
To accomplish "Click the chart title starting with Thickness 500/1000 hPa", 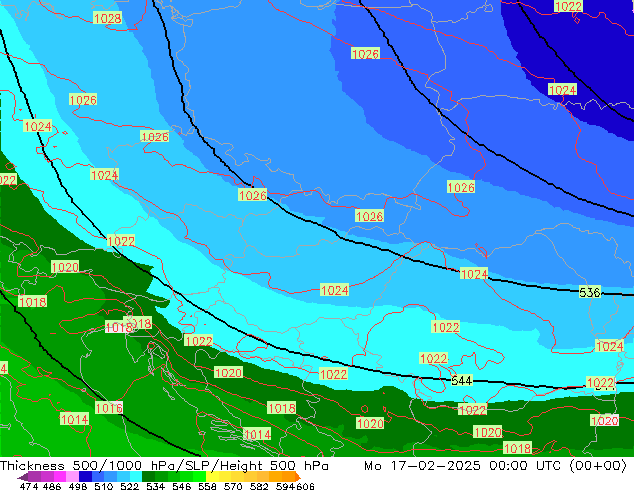I will coord(164,465).
